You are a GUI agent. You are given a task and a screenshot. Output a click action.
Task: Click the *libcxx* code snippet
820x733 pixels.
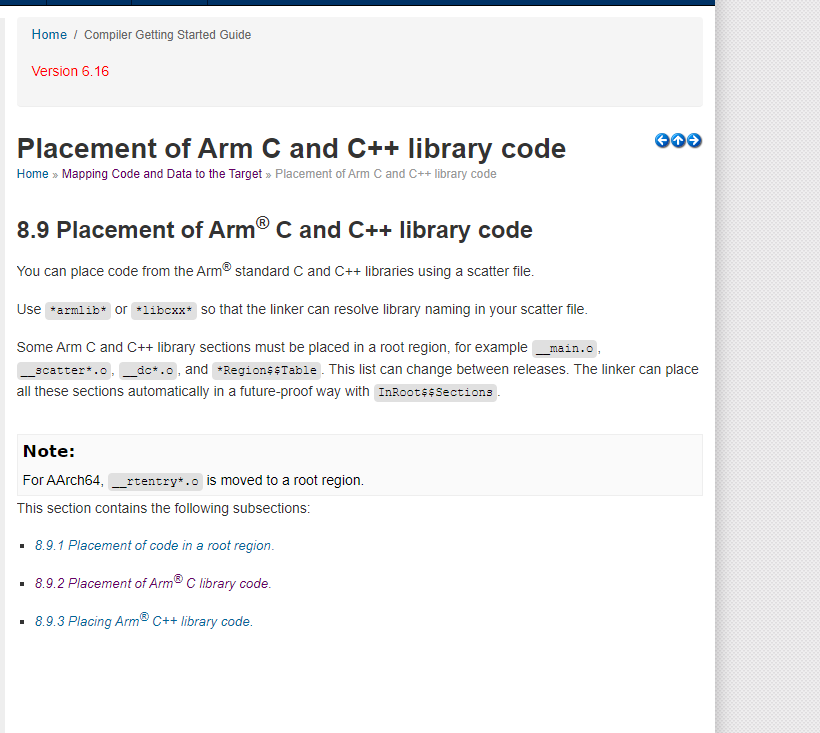(164, 310)
